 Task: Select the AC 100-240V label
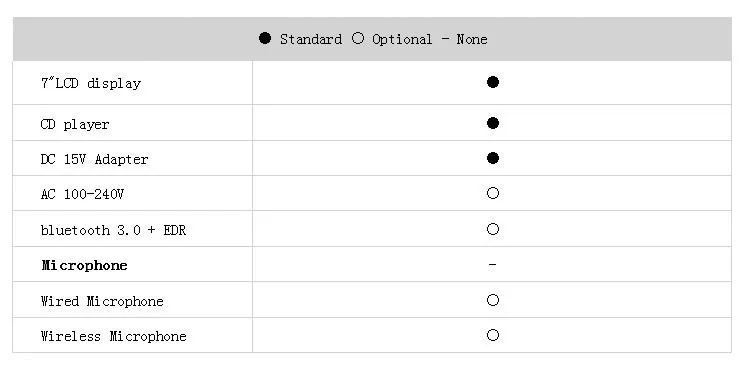[82, 194]
